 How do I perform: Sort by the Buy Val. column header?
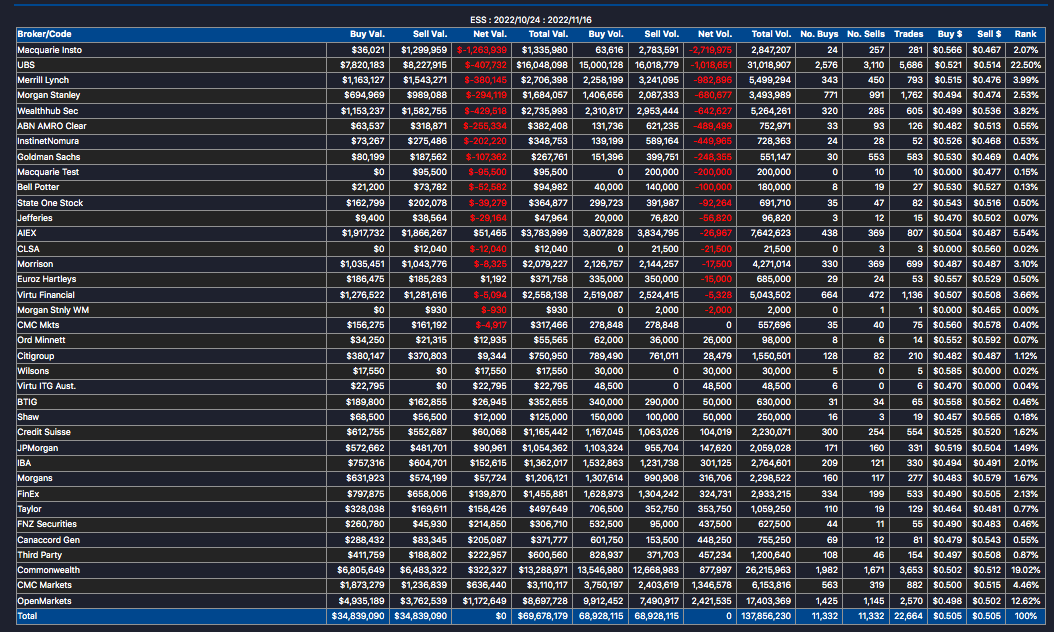click(367, 34)
